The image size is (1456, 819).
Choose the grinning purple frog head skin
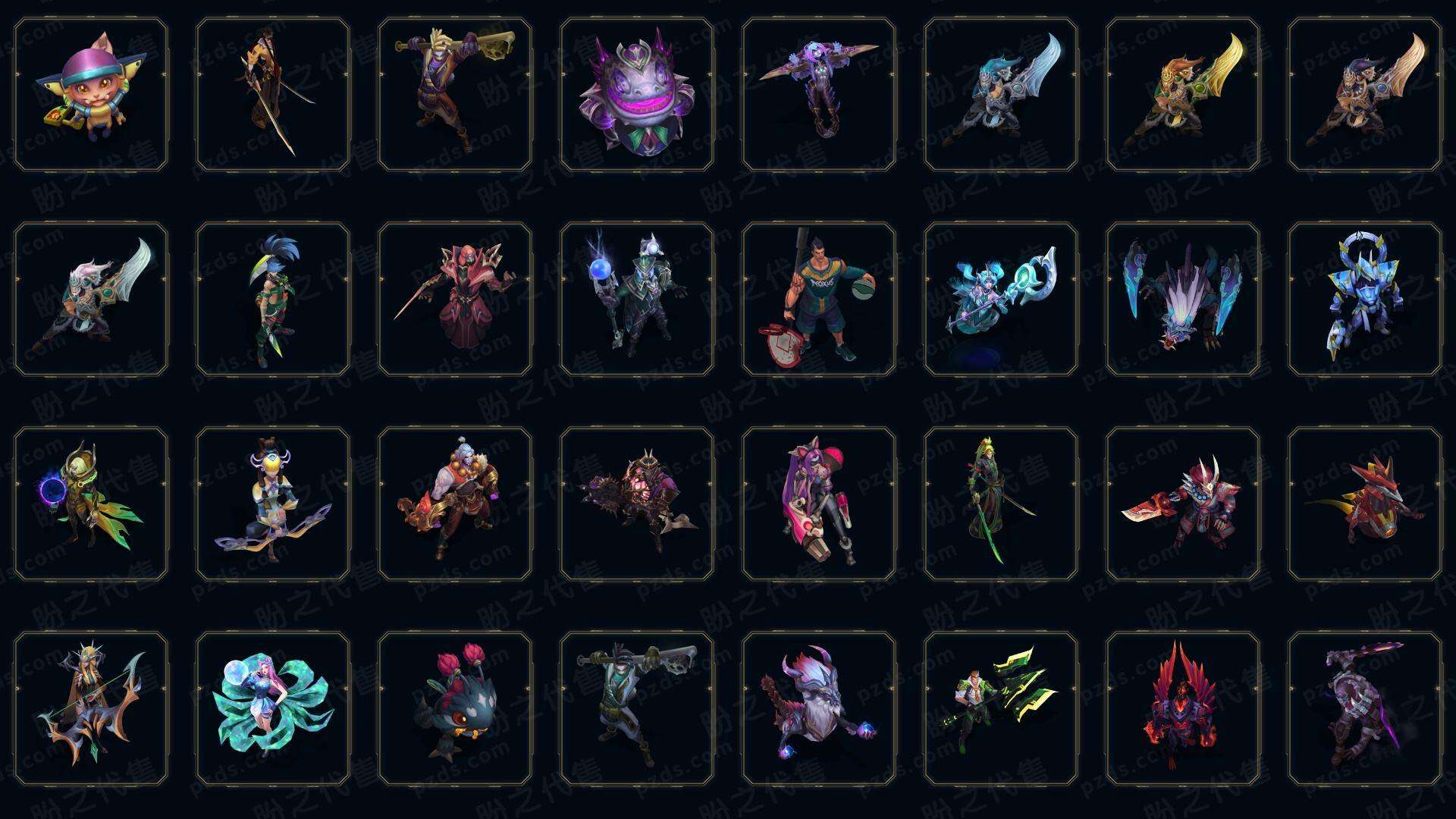637,94
